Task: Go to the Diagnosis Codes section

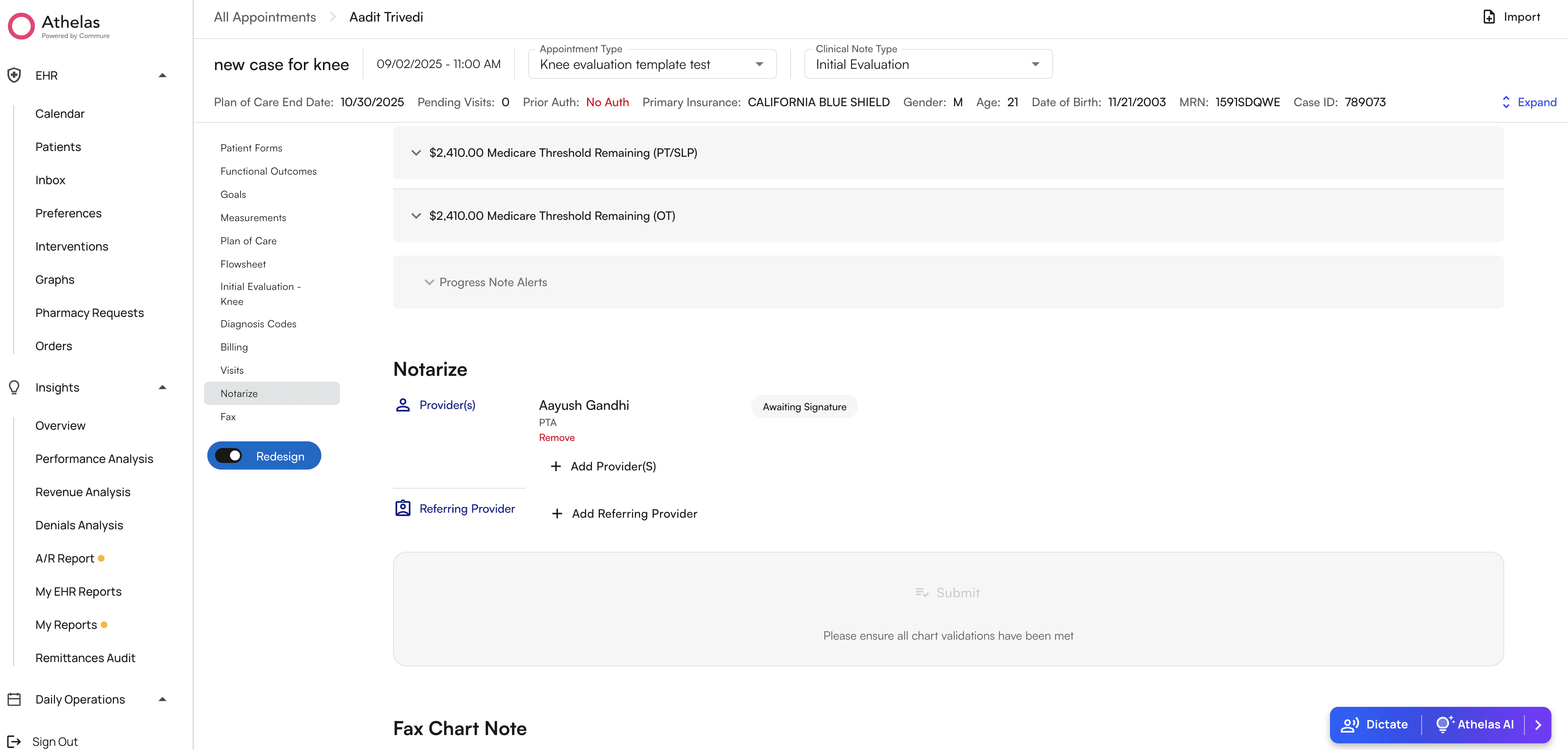Action: [x=258, y=324]
